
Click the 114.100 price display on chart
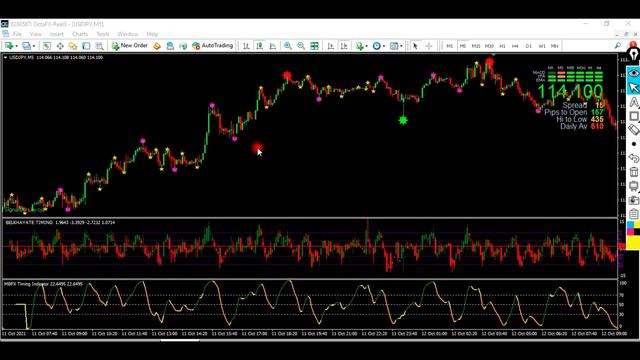(x=570, y=92)
